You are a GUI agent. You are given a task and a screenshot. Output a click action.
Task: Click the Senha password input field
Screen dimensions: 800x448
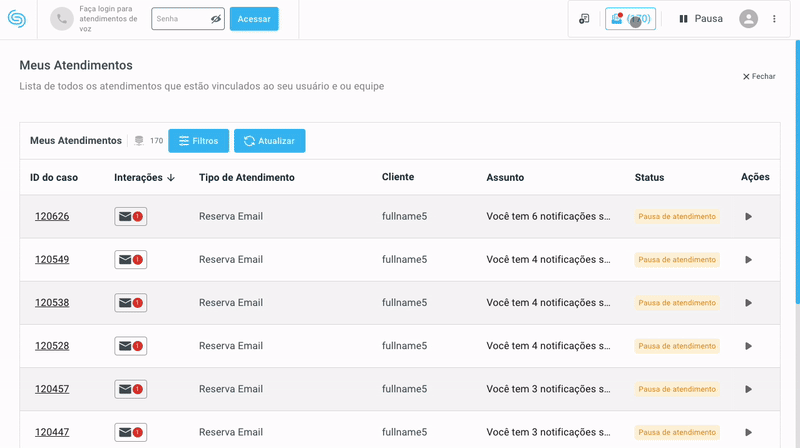(x=180, y=19)
